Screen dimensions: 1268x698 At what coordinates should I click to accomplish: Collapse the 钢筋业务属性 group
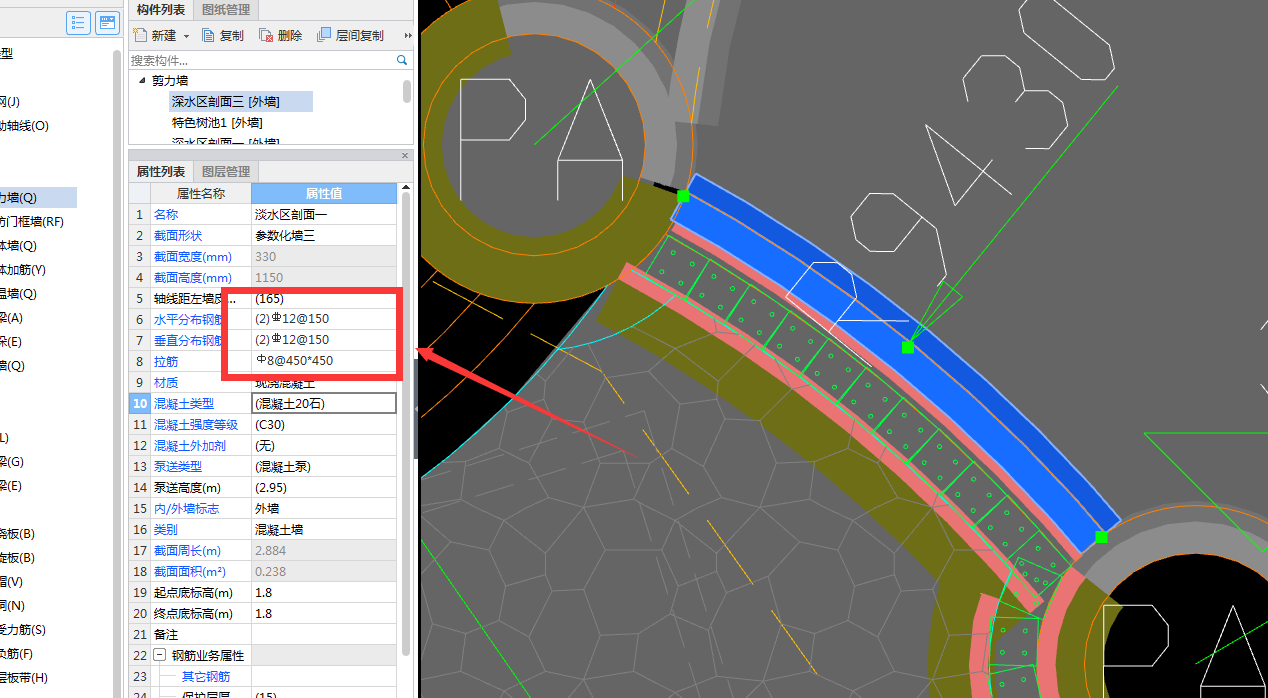point(159,656)
